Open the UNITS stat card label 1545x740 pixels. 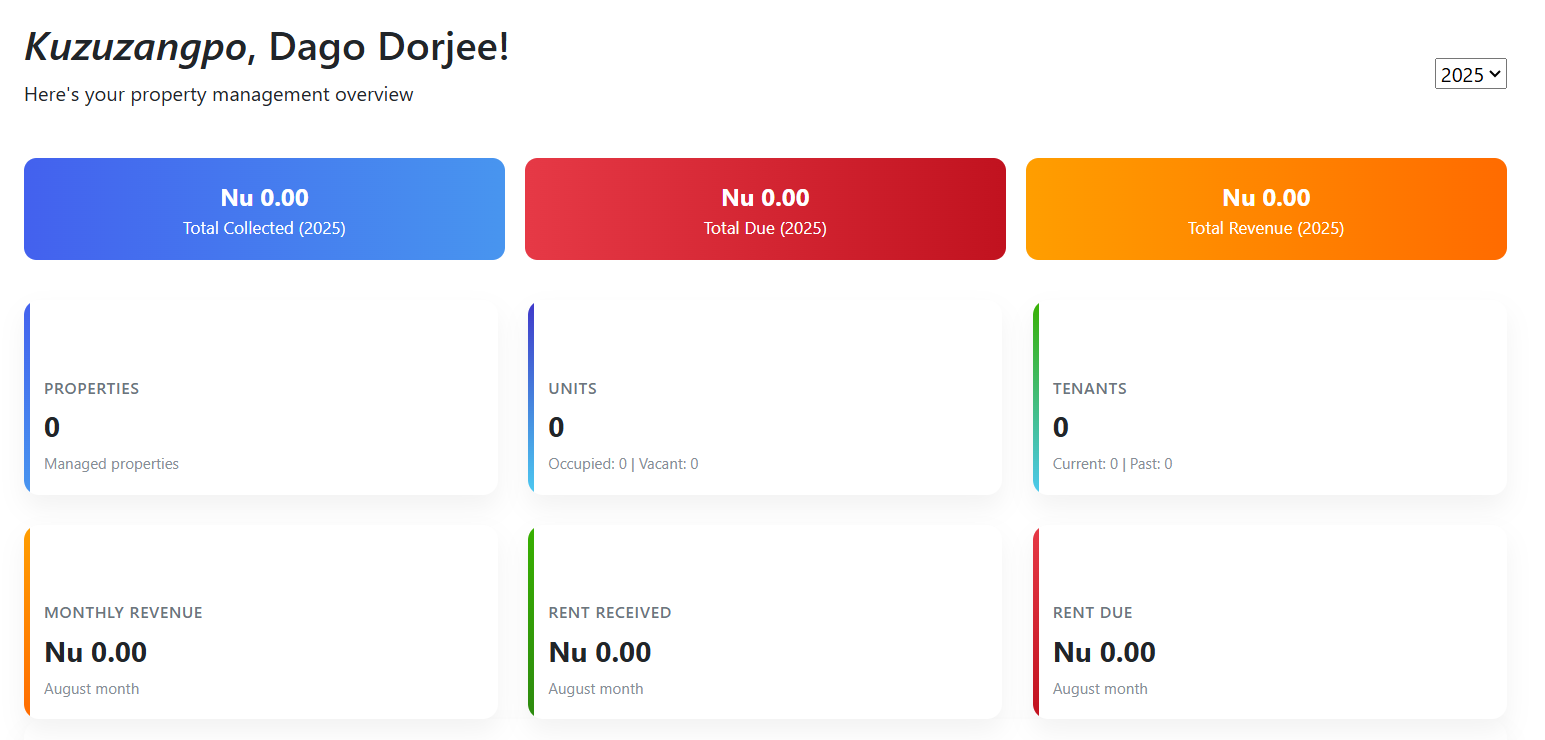coord(573,389)
